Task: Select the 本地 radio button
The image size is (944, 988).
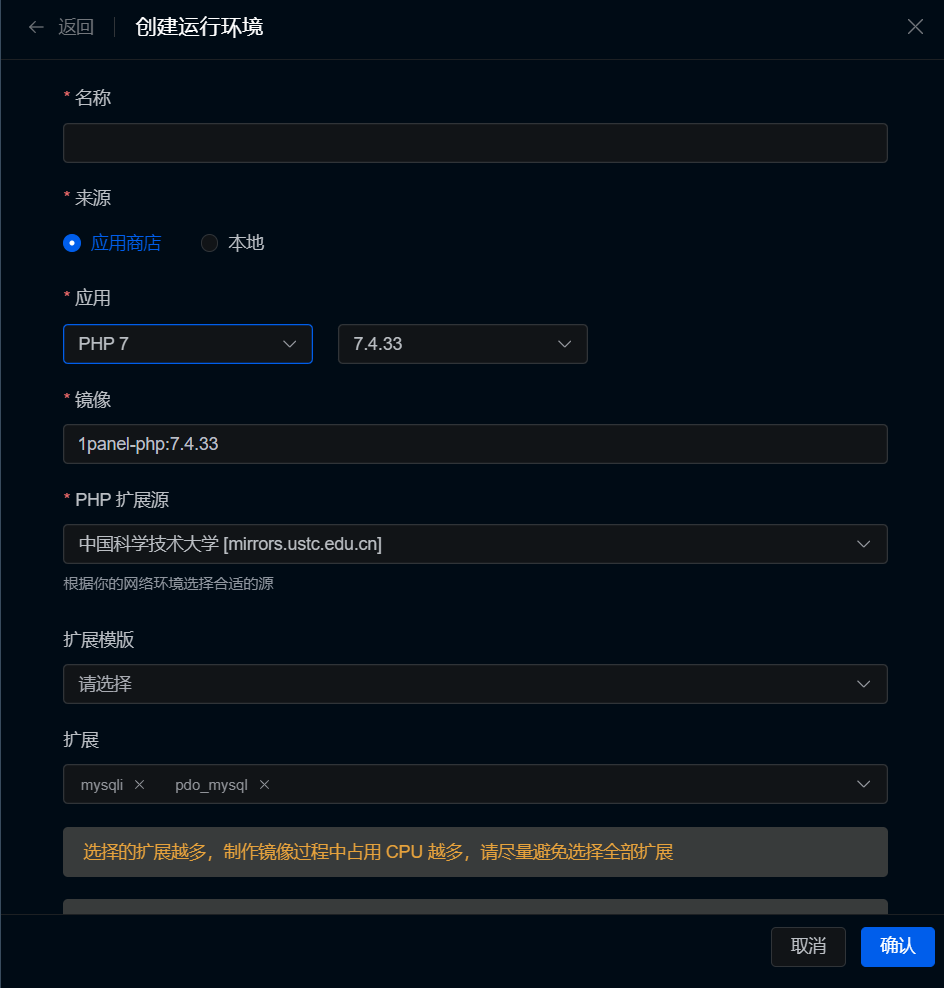Action: coord(209,243)
